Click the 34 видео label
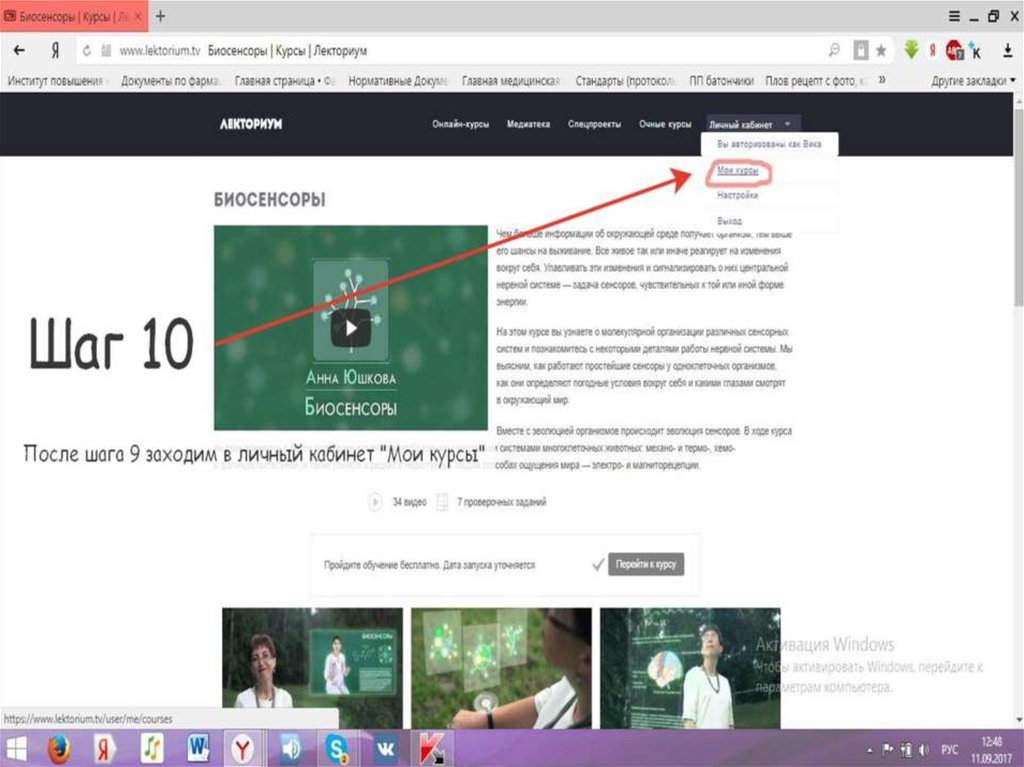 (409, 502)
